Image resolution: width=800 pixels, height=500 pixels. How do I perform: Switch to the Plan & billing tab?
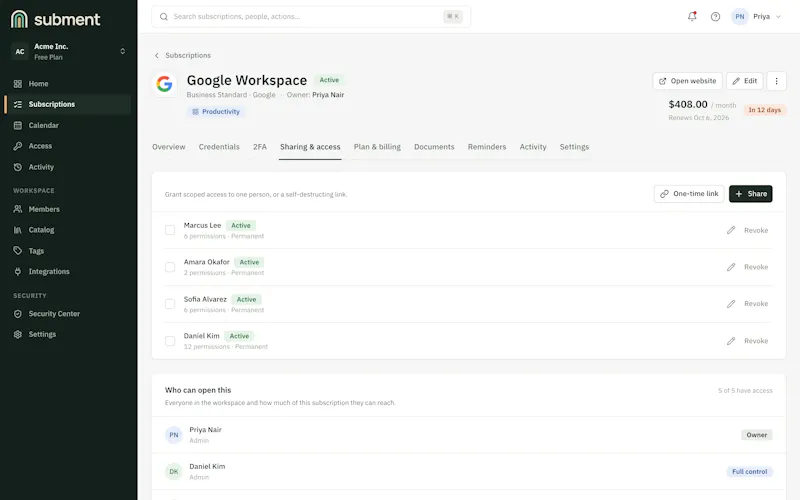coord(377,147)
